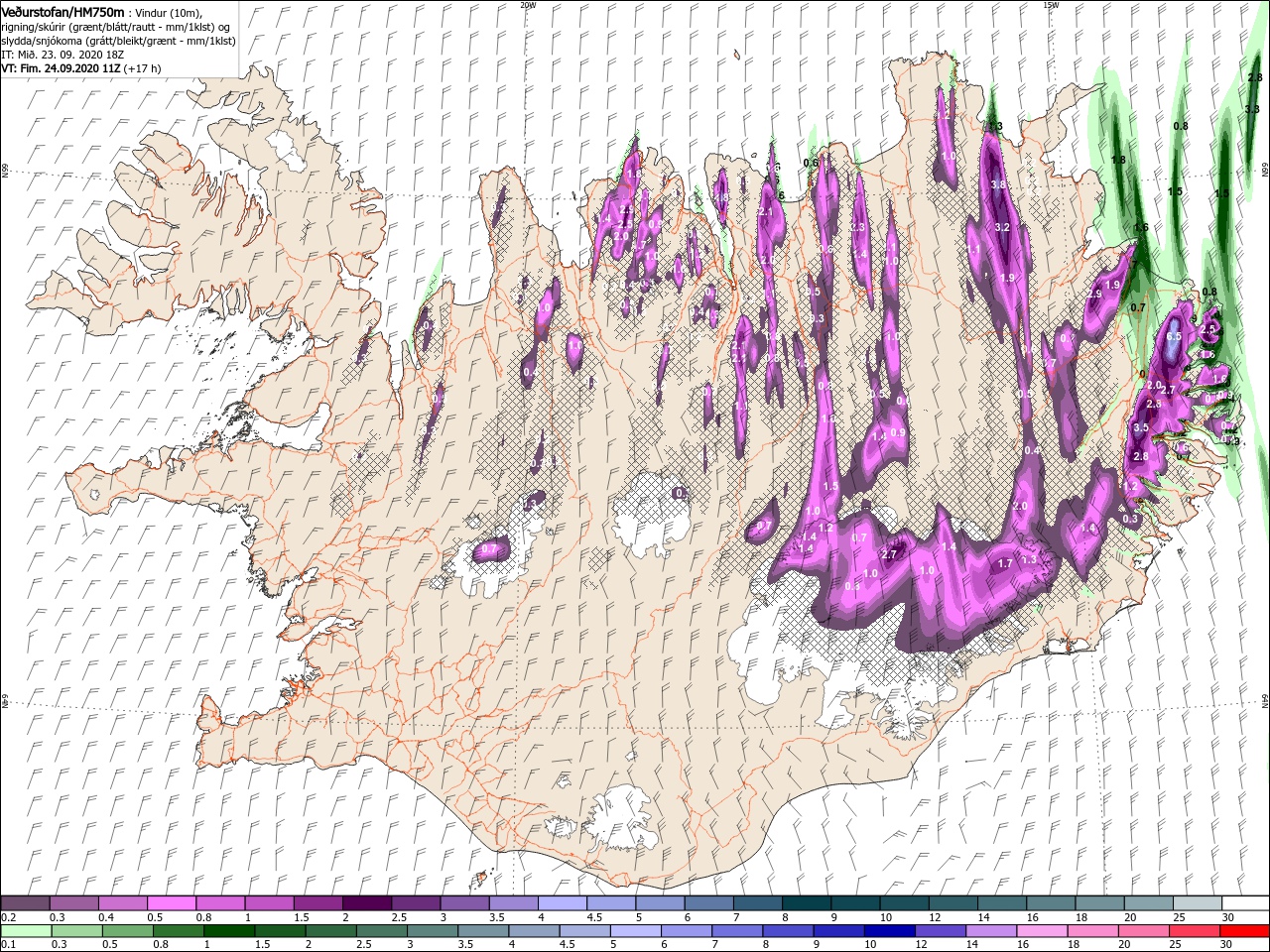The width and height of the screenshot is (1270, 952).
Task: Select the darkest green swatch labeled 1
Action: click(228, 931)
